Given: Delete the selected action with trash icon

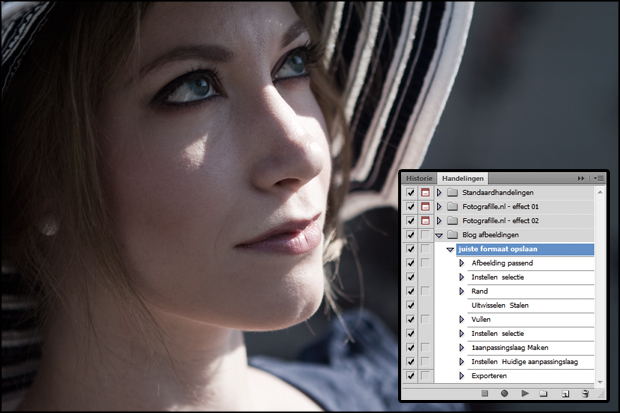Looking at the screenshot, I should [x=586, y=394].
